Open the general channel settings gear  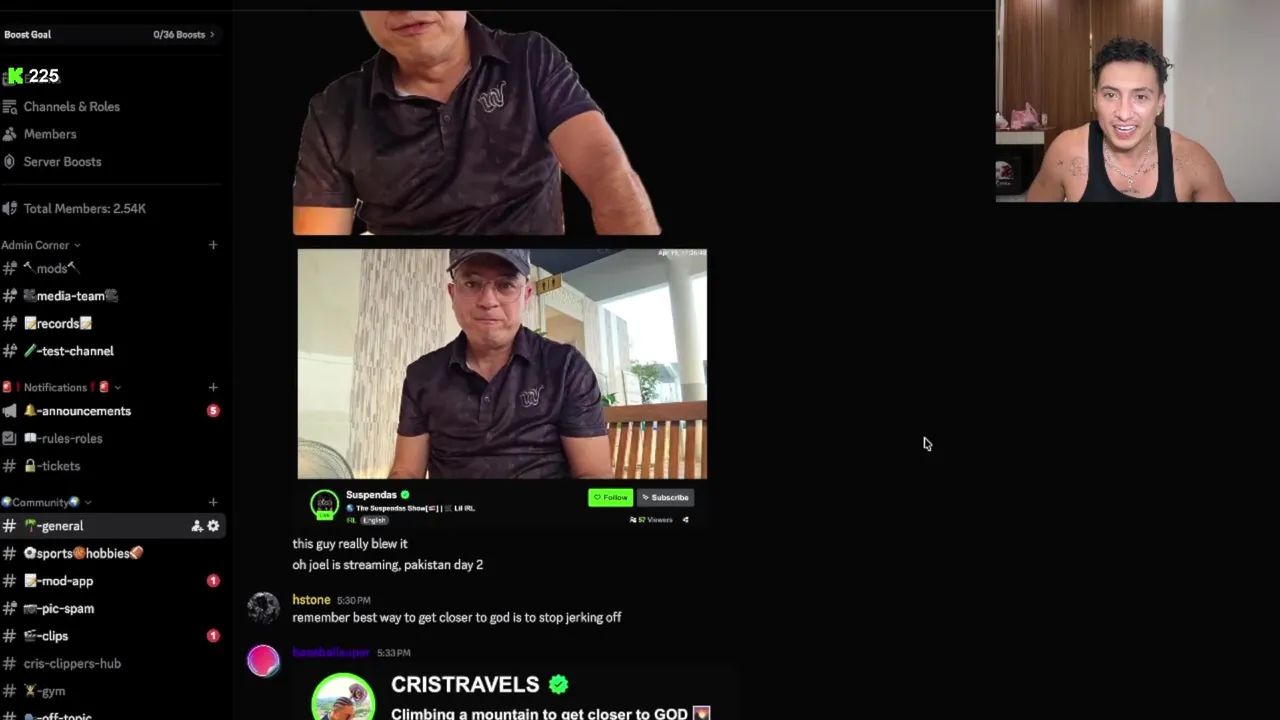pos(213,526)
